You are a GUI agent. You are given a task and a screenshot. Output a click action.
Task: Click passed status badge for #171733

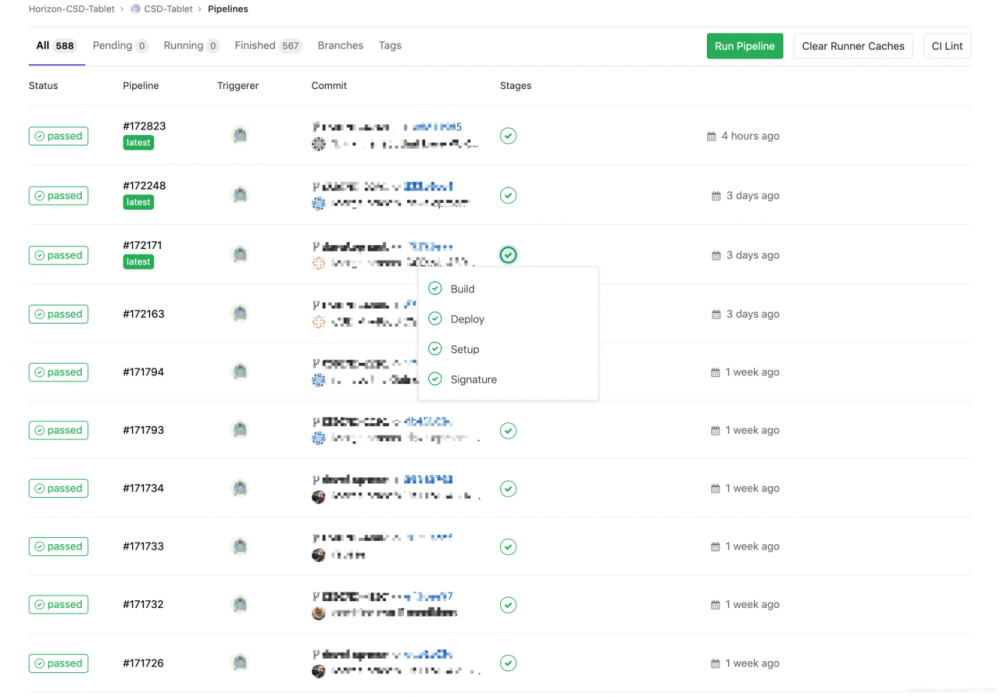tap(58, 547)
